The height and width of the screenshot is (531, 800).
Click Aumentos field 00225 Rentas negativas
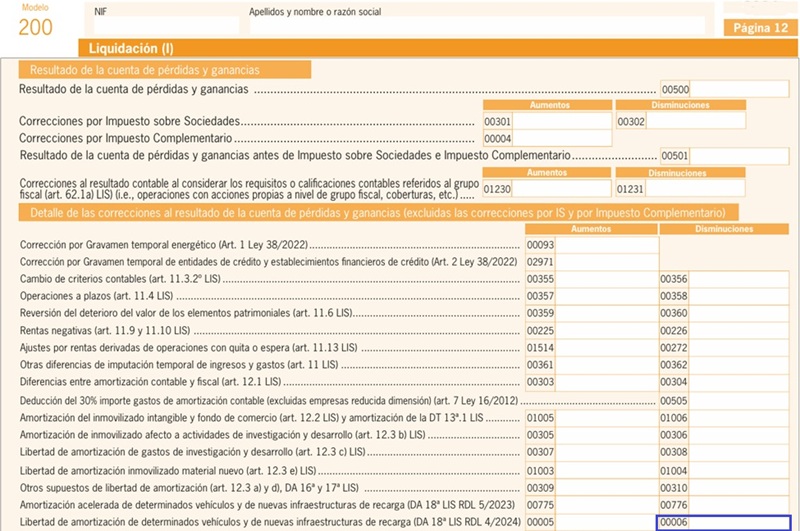[x=606, y=331]
